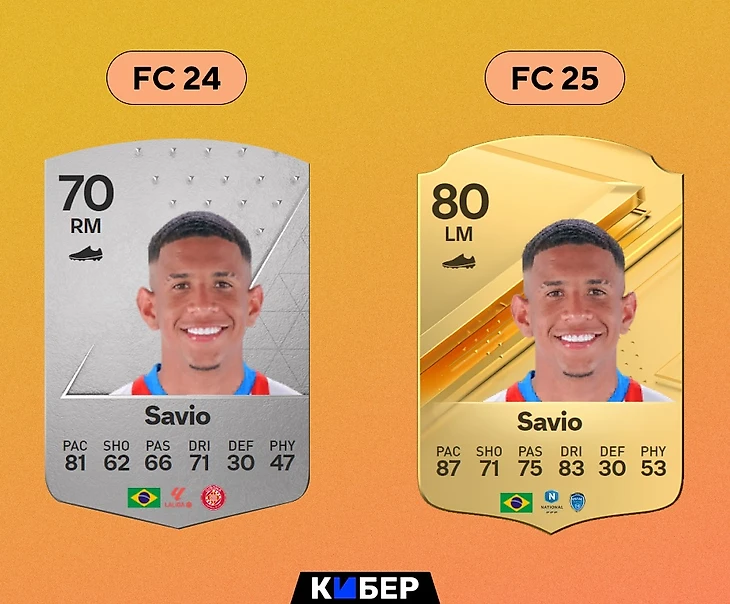Click the player portrait on FC 25 card

tap(574, 311)
